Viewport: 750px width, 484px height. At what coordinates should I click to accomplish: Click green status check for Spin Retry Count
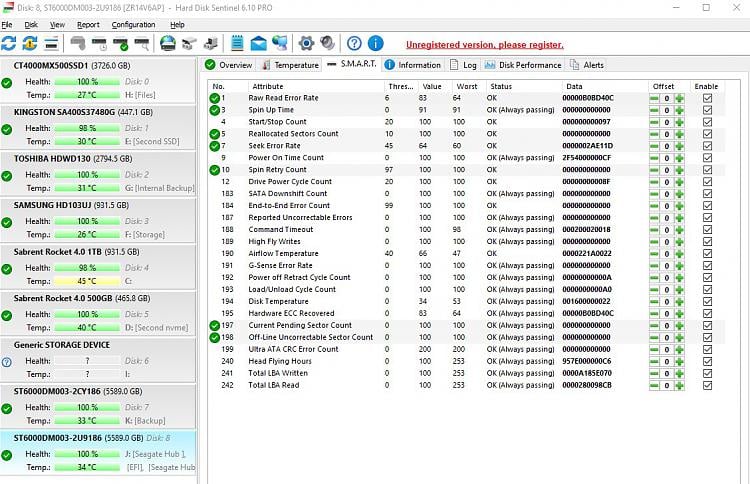pos(214,170)
